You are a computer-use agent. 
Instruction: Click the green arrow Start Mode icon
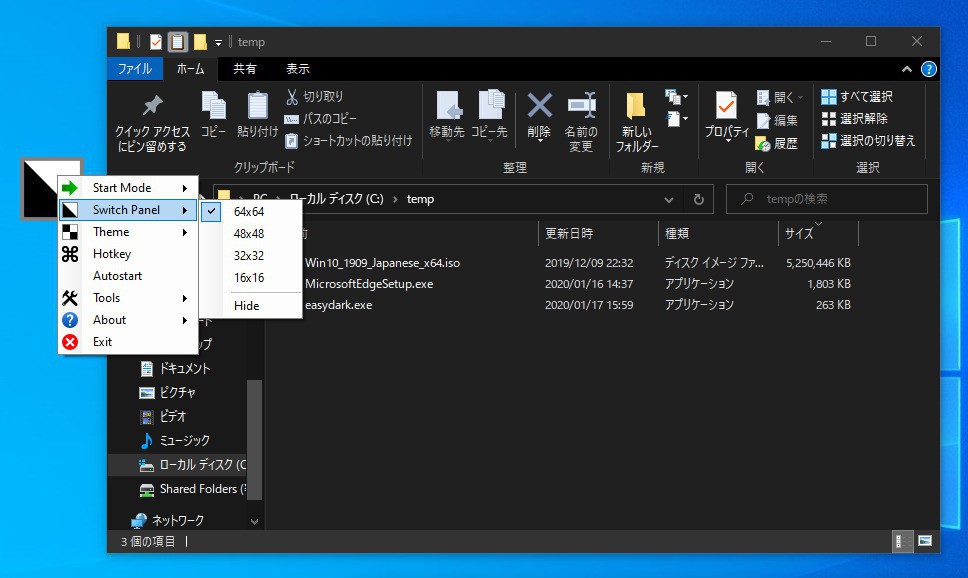(x=70, y=188)
